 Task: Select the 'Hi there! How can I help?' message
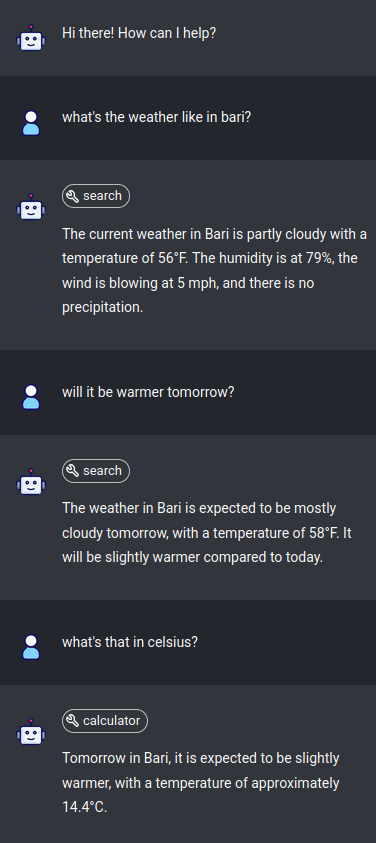139,33
